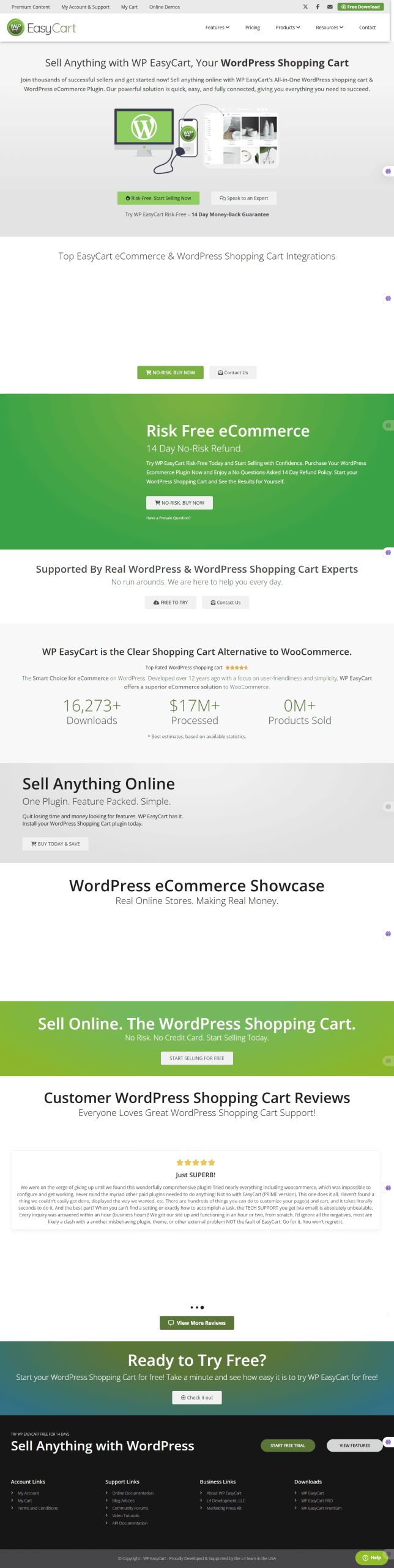Click the copyright WP EasyCart footer text

(x=197, y=1559)
